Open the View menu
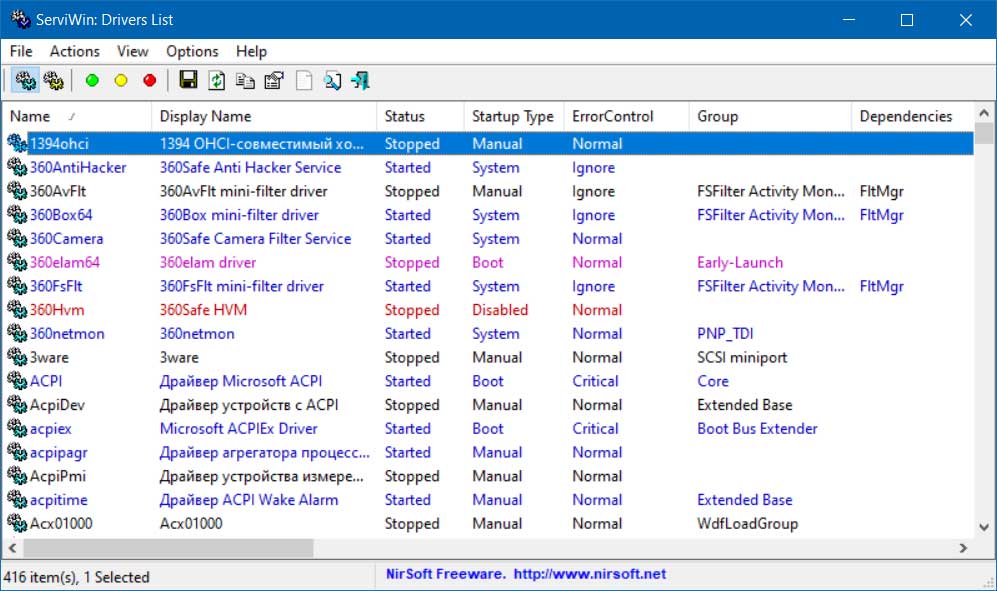 coord(132,52)
